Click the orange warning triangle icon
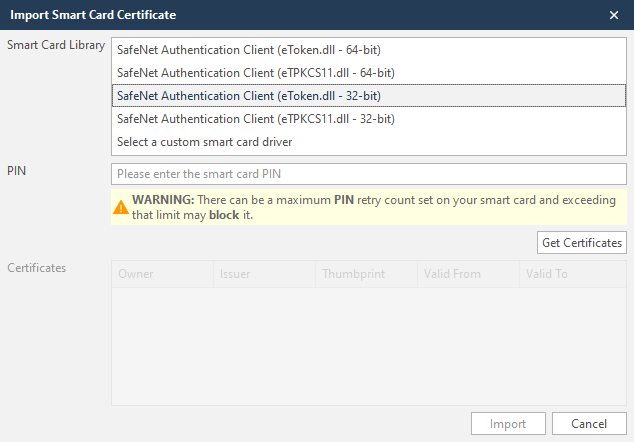 tap(121, 208)
